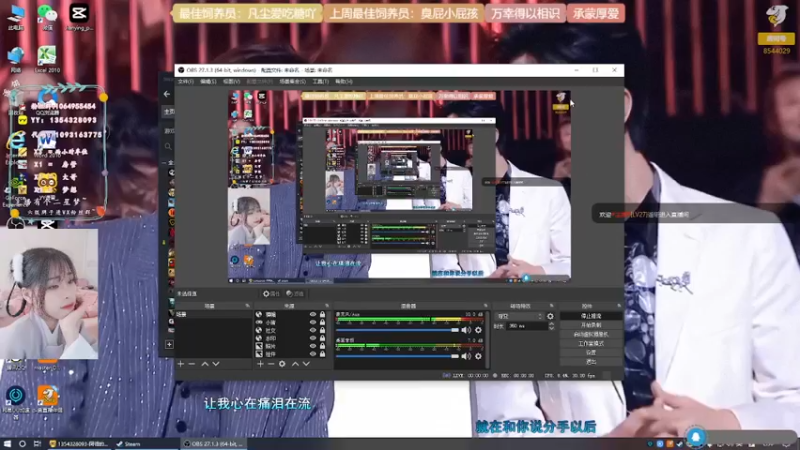Click the 工作室模式 studio mode button
The height and width of the screenshot is (450, 800).
(x=591, y=343)
